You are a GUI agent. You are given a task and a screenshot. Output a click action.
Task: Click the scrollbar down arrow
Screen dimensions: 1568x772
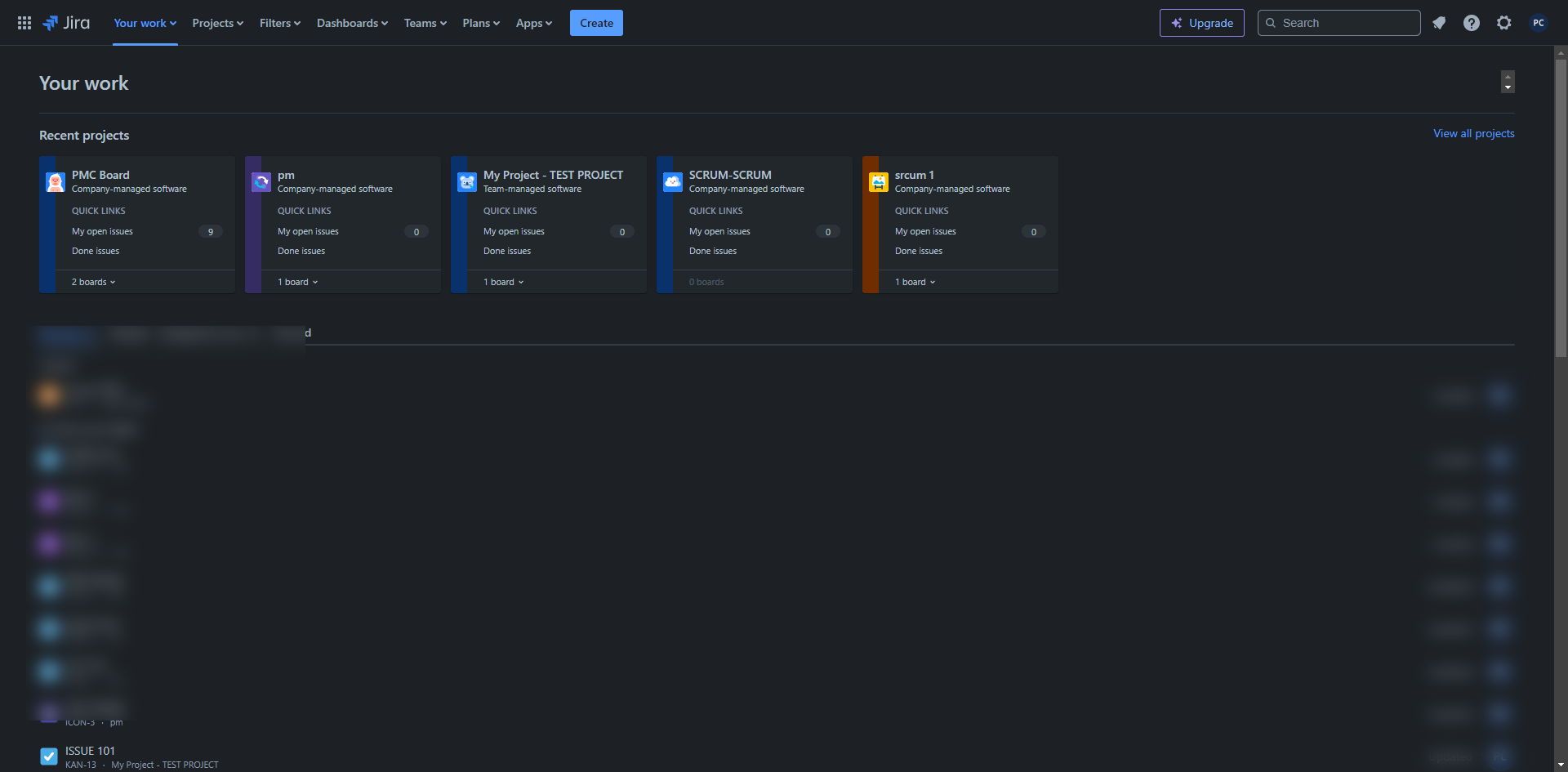tap(1561, 765)
